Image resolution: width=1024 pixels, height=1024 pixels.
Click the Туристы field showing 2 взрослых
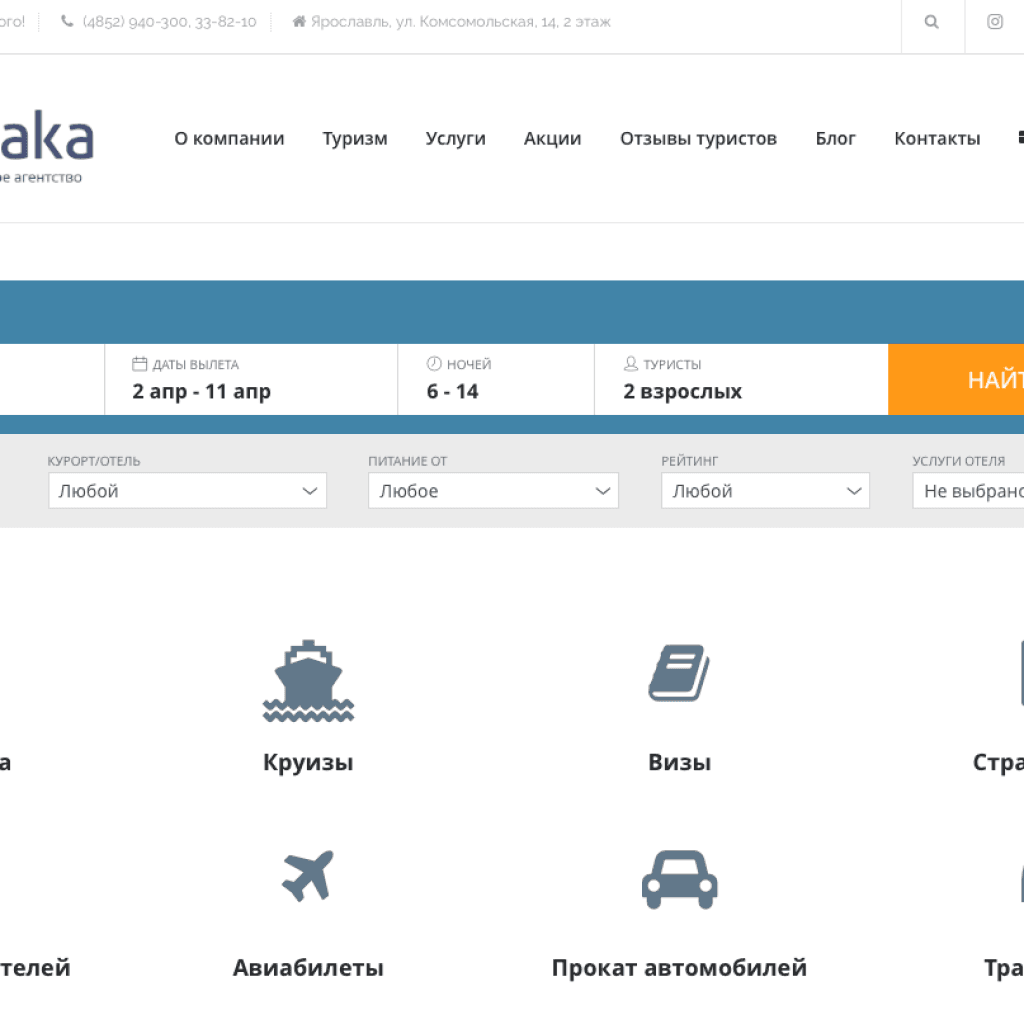[740, 380]
